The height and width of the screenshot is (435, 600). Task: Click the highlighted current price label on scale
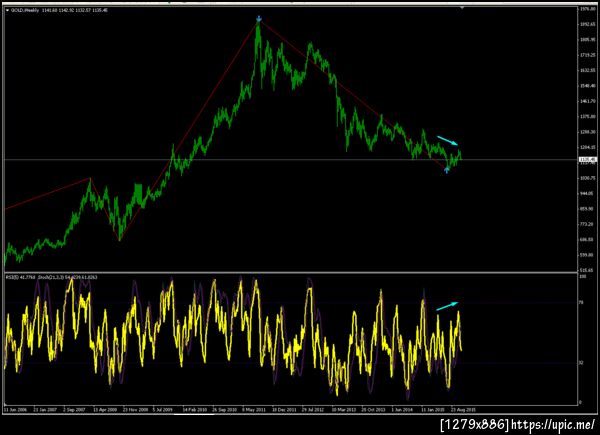click(x=587, y=159)
